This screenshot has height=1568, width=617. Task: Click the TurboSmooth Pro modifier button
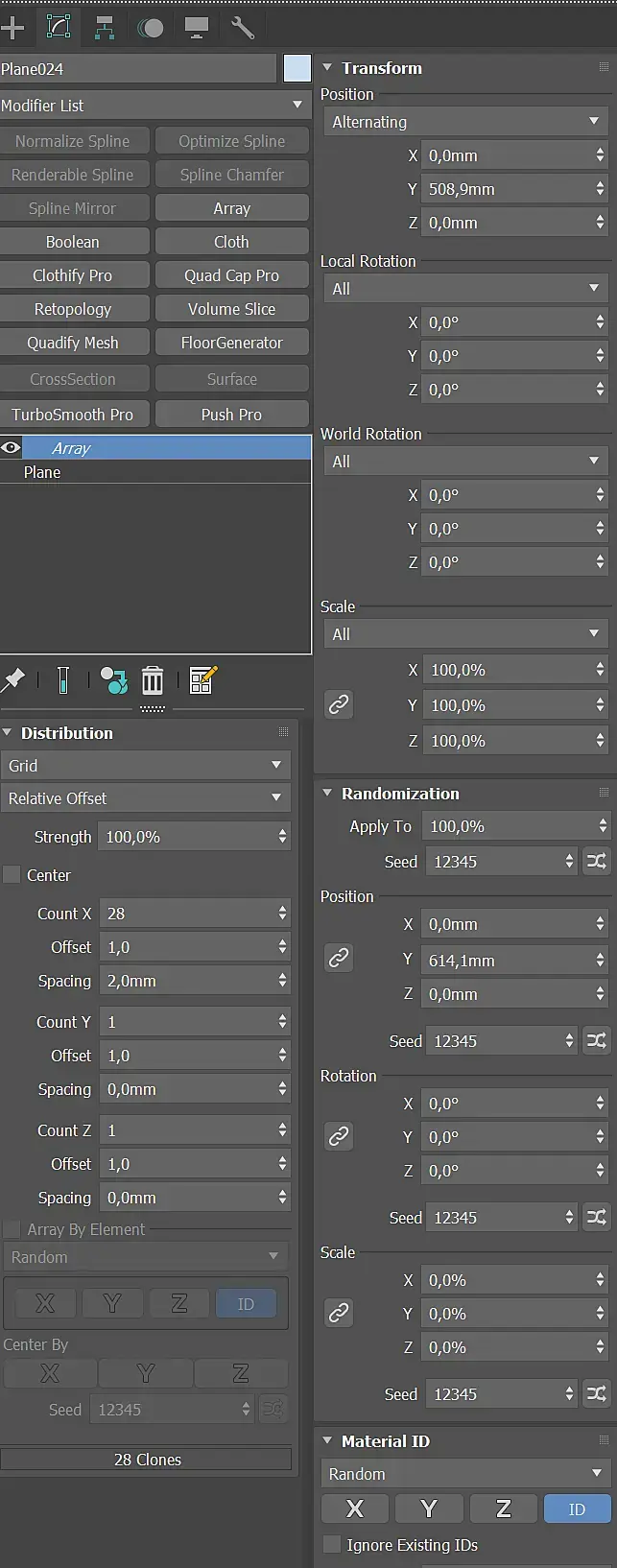[73, 415]
